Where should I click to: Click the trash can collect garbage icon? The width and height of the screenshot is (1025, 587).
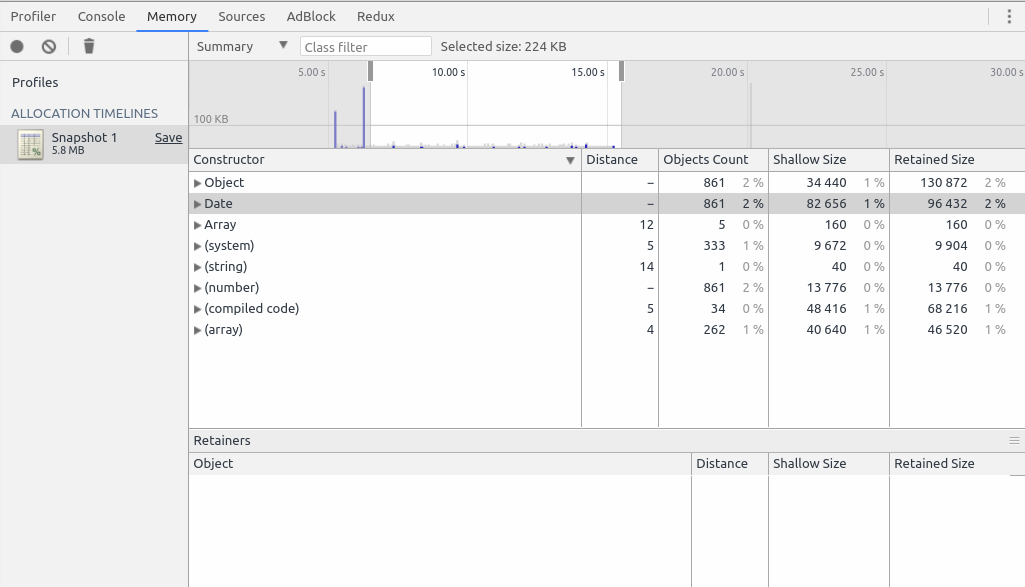point(89,46)
